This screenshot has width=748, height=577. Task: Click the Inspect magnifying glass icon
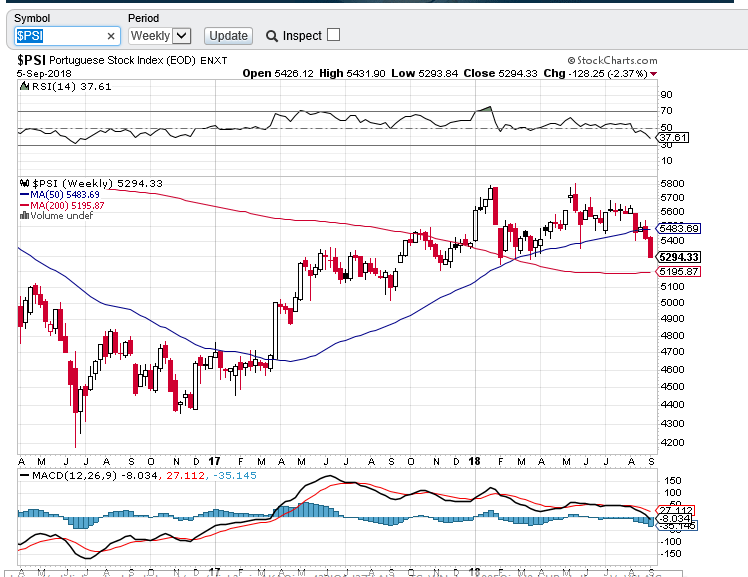(271, 36)
